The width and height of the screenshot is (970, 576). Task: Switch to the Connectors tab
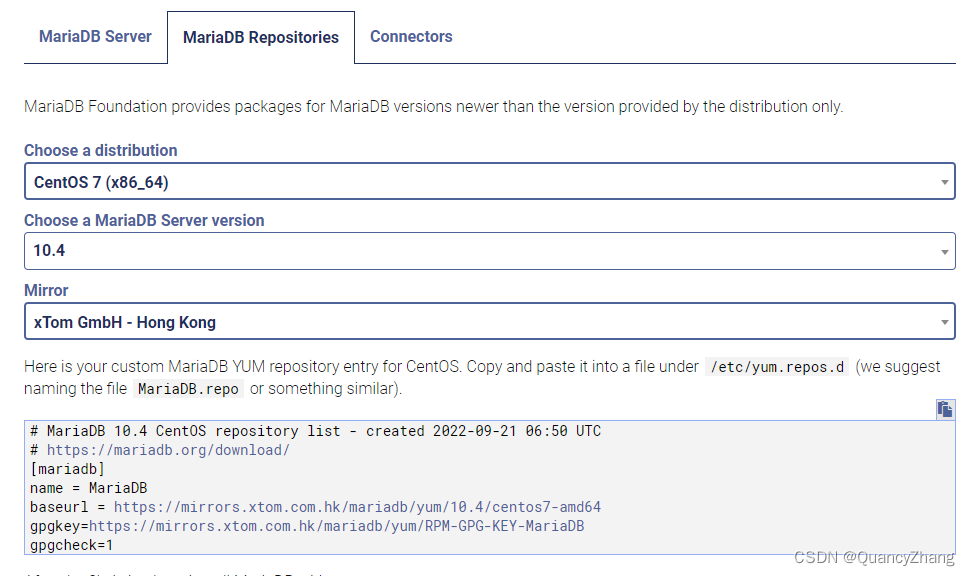(411, 36)
